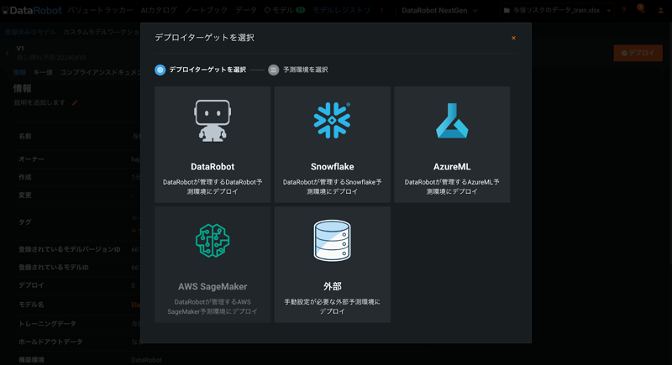Click the デプロイターゲットを選択 step circle

[x=160, y=70]
